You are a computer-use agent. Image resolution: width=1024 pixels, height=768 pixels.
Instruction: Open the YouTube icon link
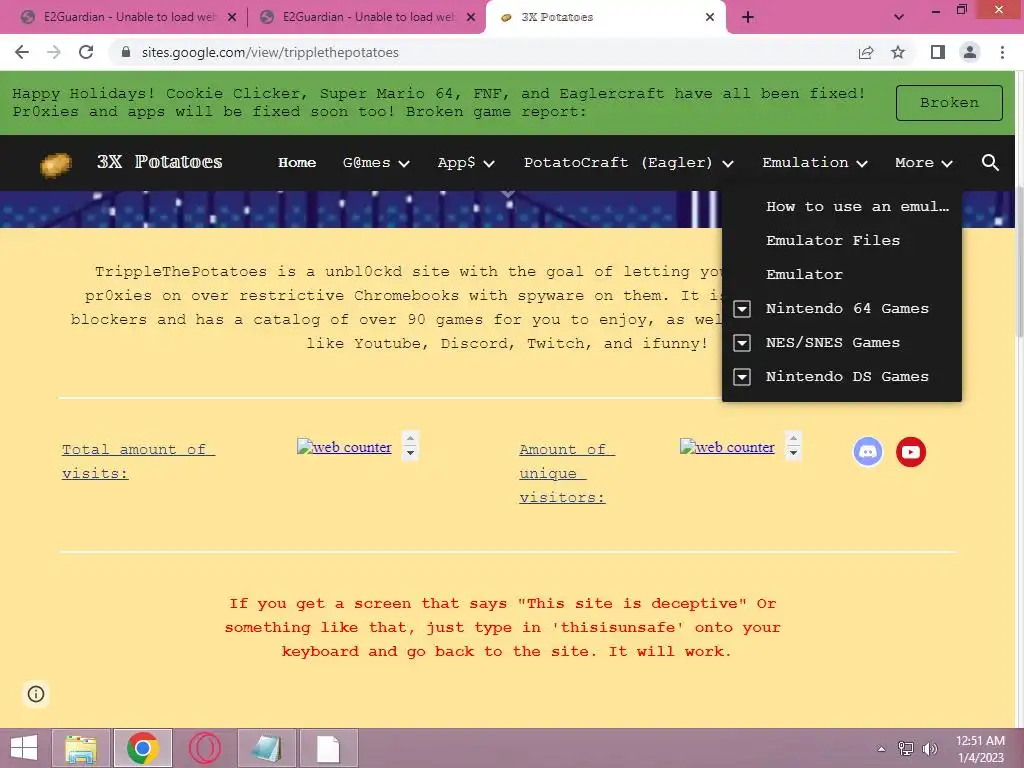point(911,452)
